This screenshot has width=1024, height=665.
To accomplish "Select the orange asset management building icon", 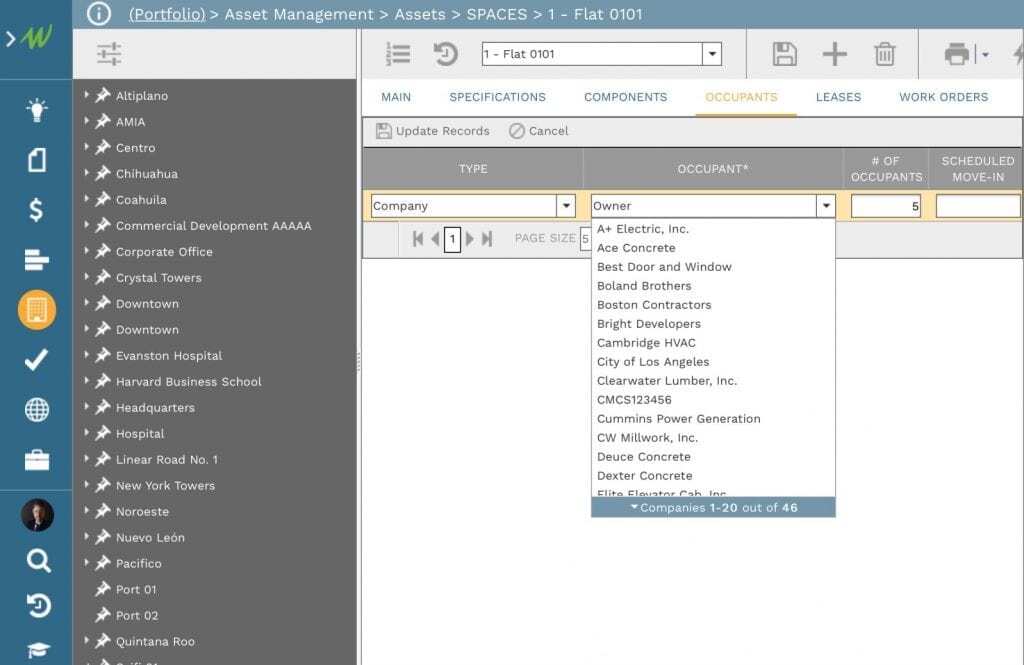I will [37, 310].
